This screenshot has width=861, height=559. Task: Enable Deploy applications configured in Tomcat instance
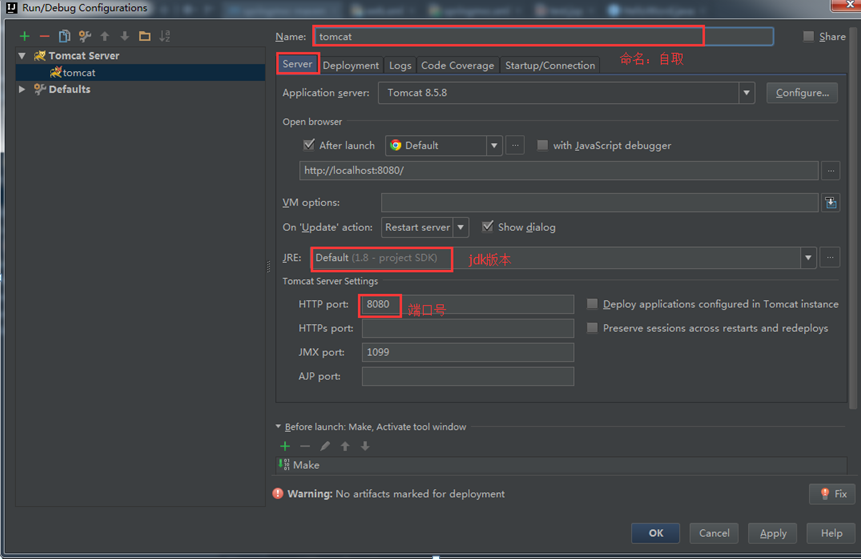(592, 304)
